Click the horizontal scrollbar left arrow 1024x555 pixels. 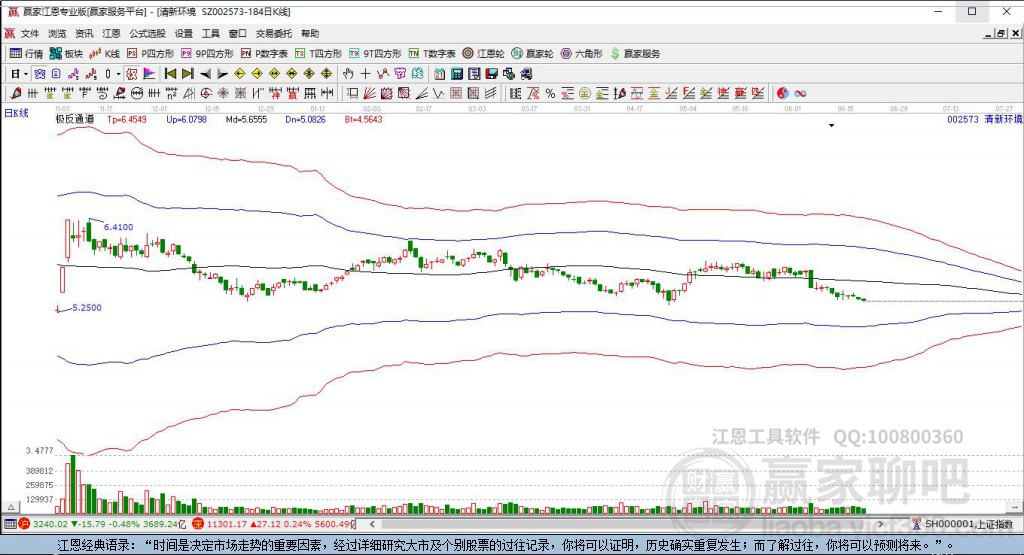[372, 523]
